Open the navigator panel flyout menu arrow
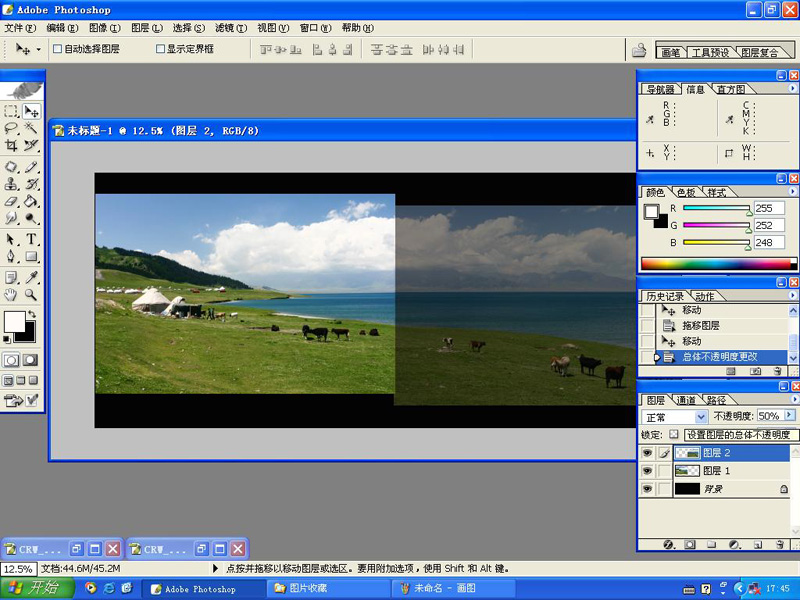800x600 pixels. point(792,89)
